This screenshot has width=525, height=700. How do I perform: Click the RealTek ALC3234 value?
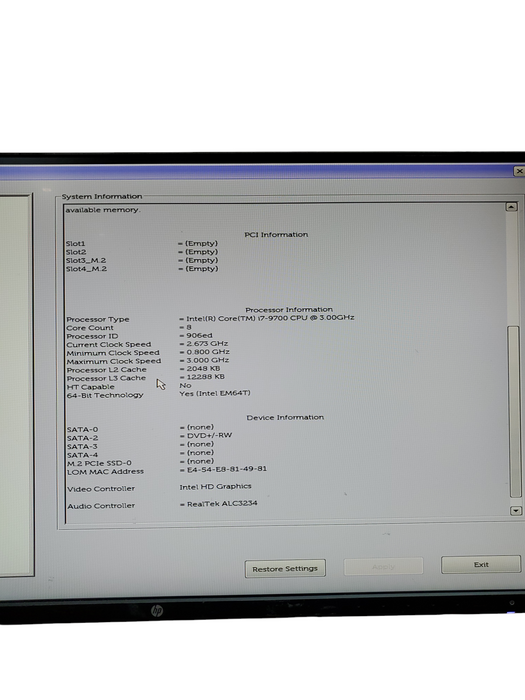[x=222, y=504]
